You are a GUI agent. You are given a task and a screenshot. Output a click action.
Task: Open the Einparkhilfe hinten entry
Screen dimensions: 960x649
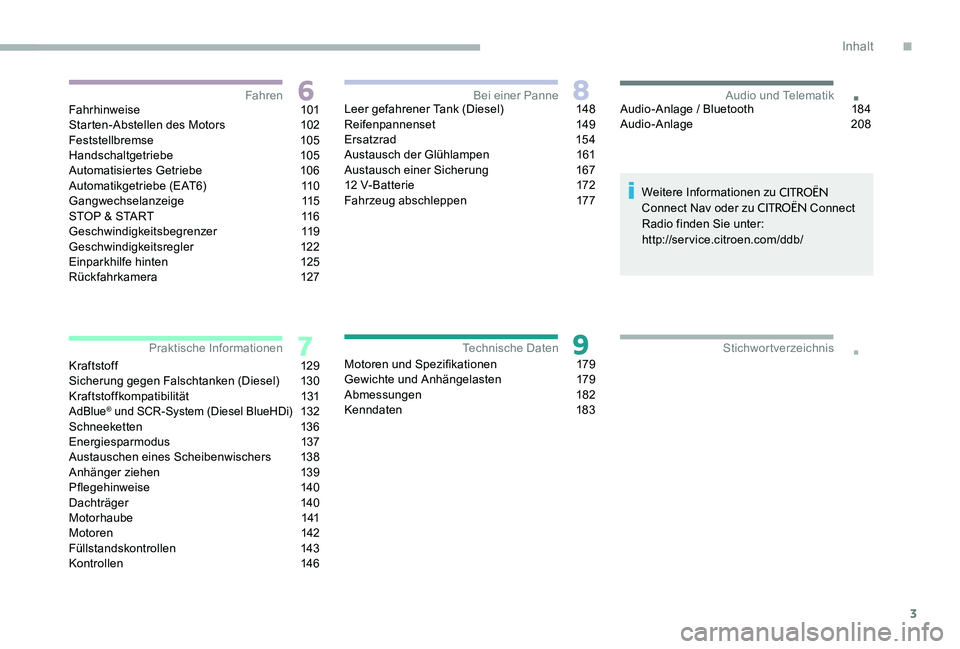(x=194, y=262)
